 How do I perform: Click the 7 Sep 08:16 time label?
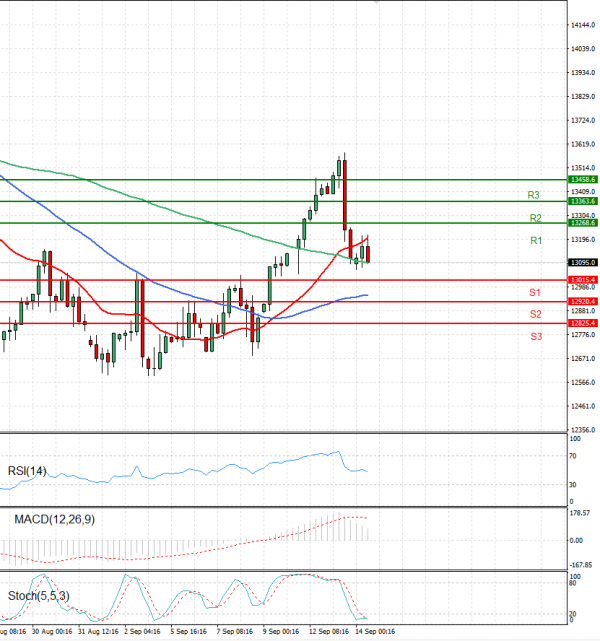[x=235, y=632]
